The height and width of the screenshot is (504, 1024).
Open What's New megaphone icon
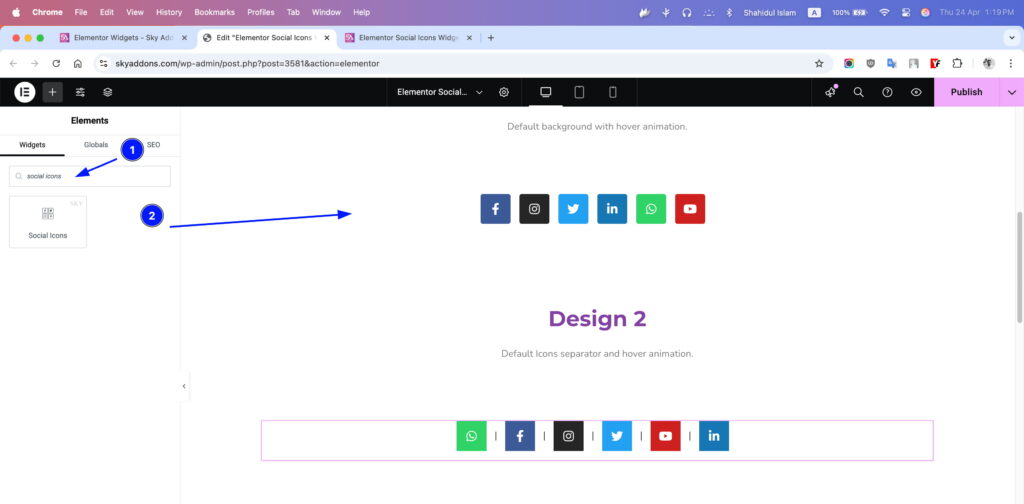click(831, 92)
